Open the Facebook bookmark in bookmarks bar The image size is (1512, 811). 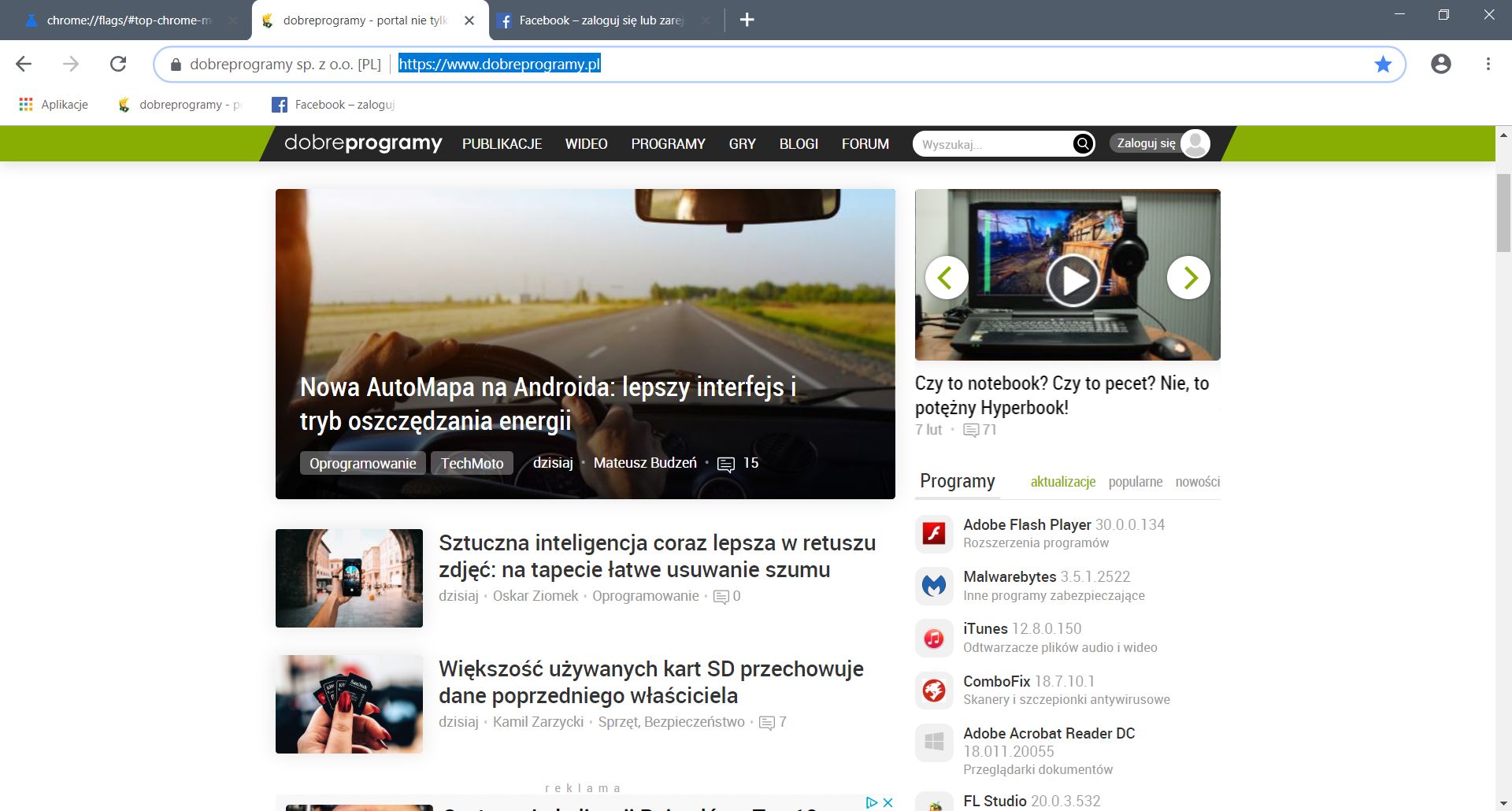coord(333,104)
